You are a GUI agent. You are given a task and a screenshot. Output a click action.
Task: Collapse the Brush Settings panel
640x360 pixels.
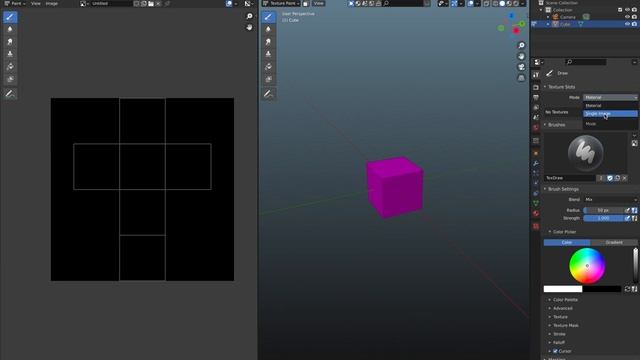coord(562,189)
